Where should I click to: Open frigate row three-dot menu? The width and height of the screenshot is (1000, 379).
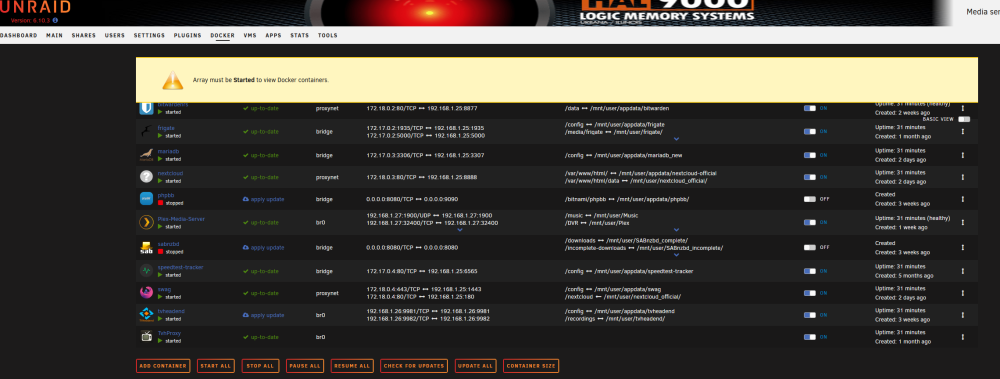coord(963,131)
